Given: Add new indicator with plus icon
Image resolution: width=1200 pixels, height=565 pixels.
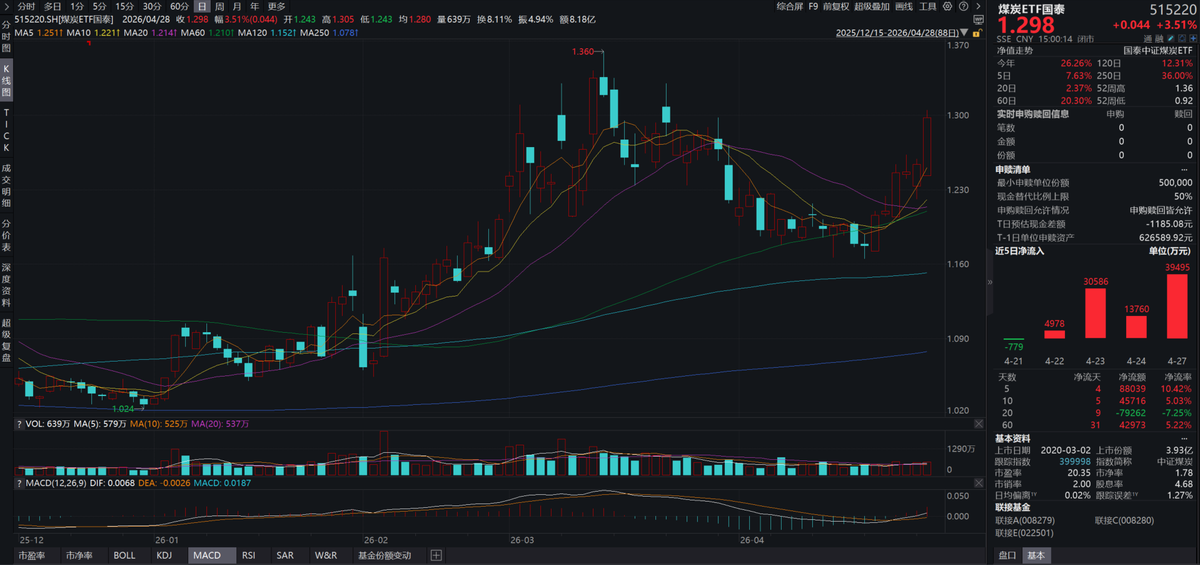Looking at the screenshot, I should coord(435,555).
